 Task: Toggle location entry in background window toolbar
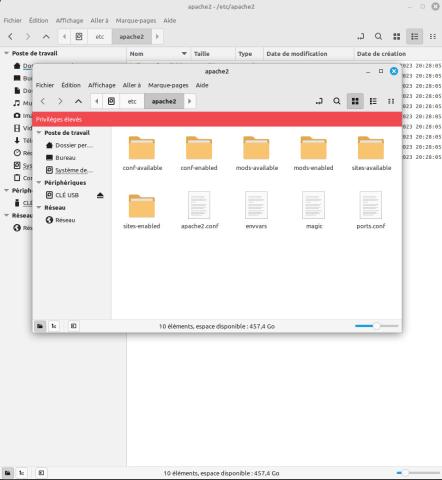pos(360,36)
